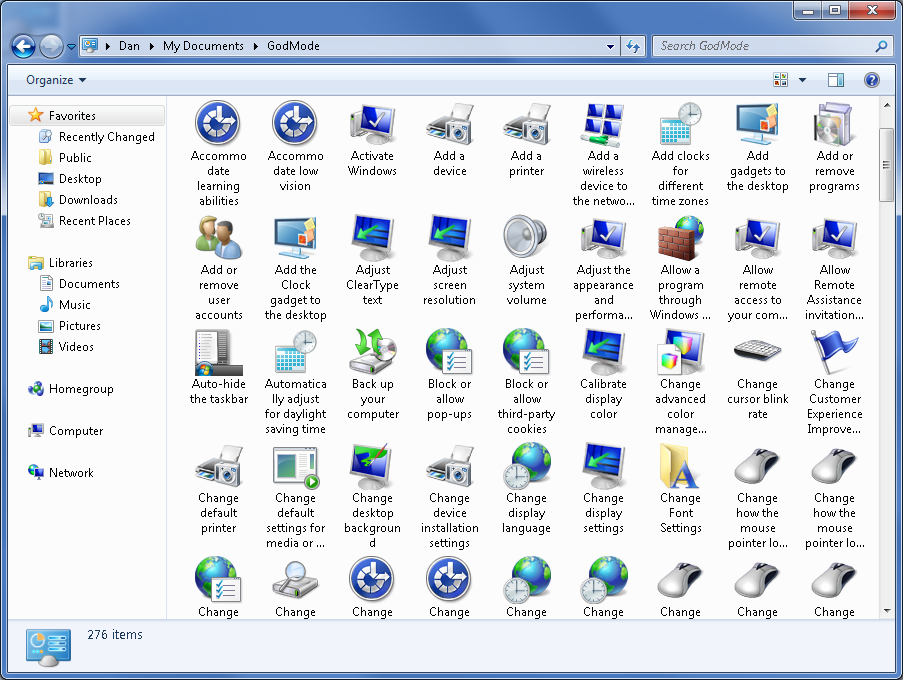Select the Change Font Settings icon

pyautogui.click(x=680, y=467)
